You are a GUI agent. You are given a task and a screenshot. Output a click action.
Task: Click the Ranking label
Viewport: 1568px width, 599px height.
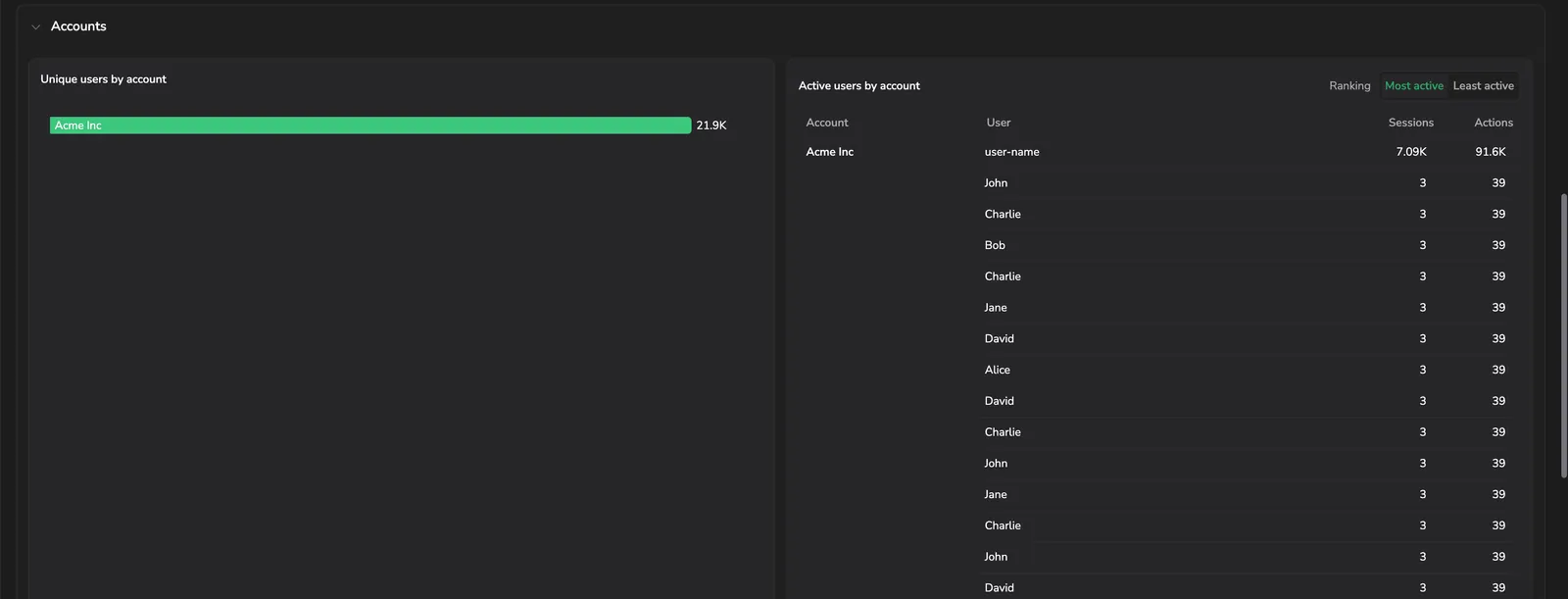1349,86
